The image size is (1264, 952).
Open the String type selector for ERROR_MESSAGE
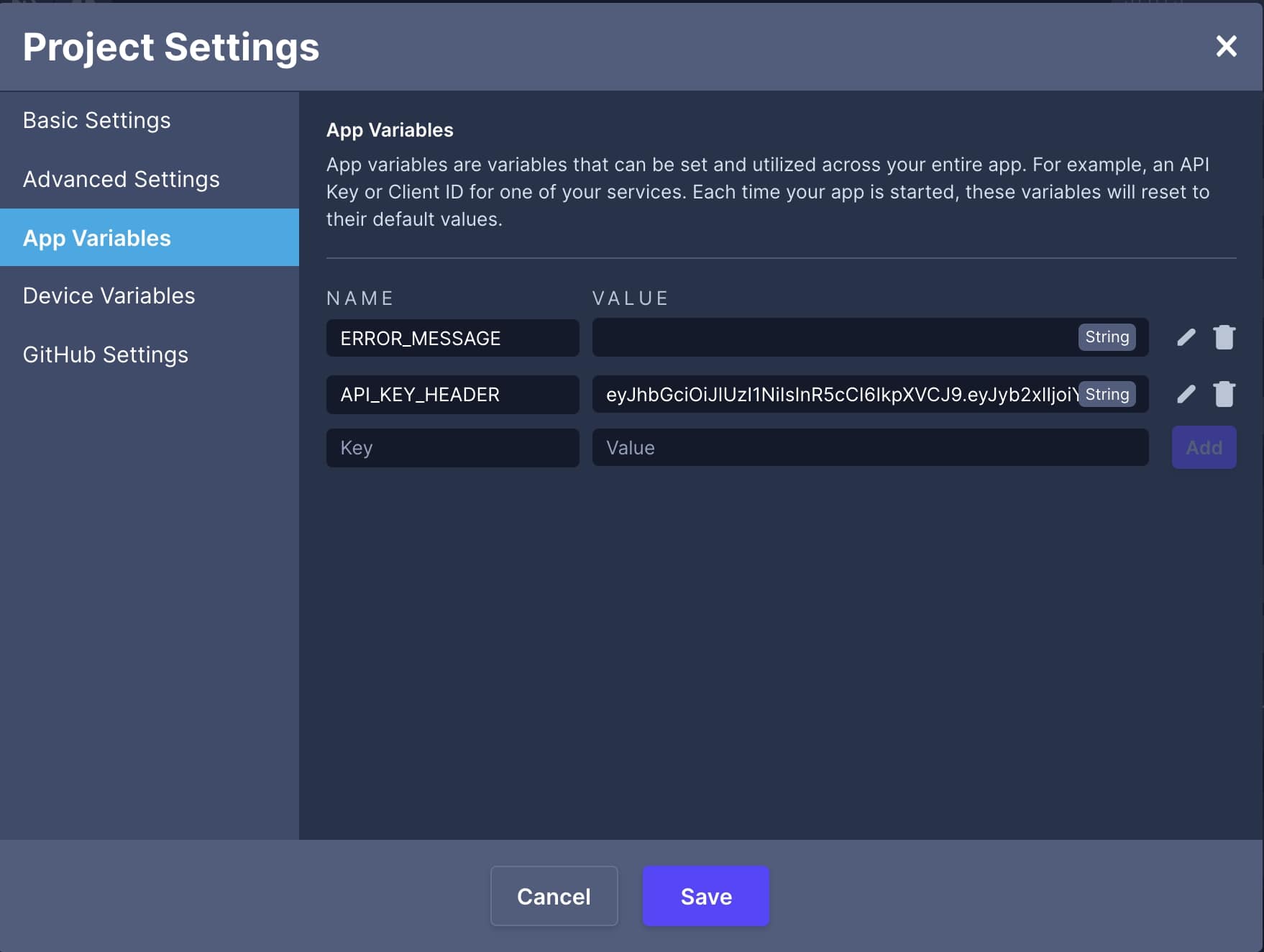pos(1107,337)
